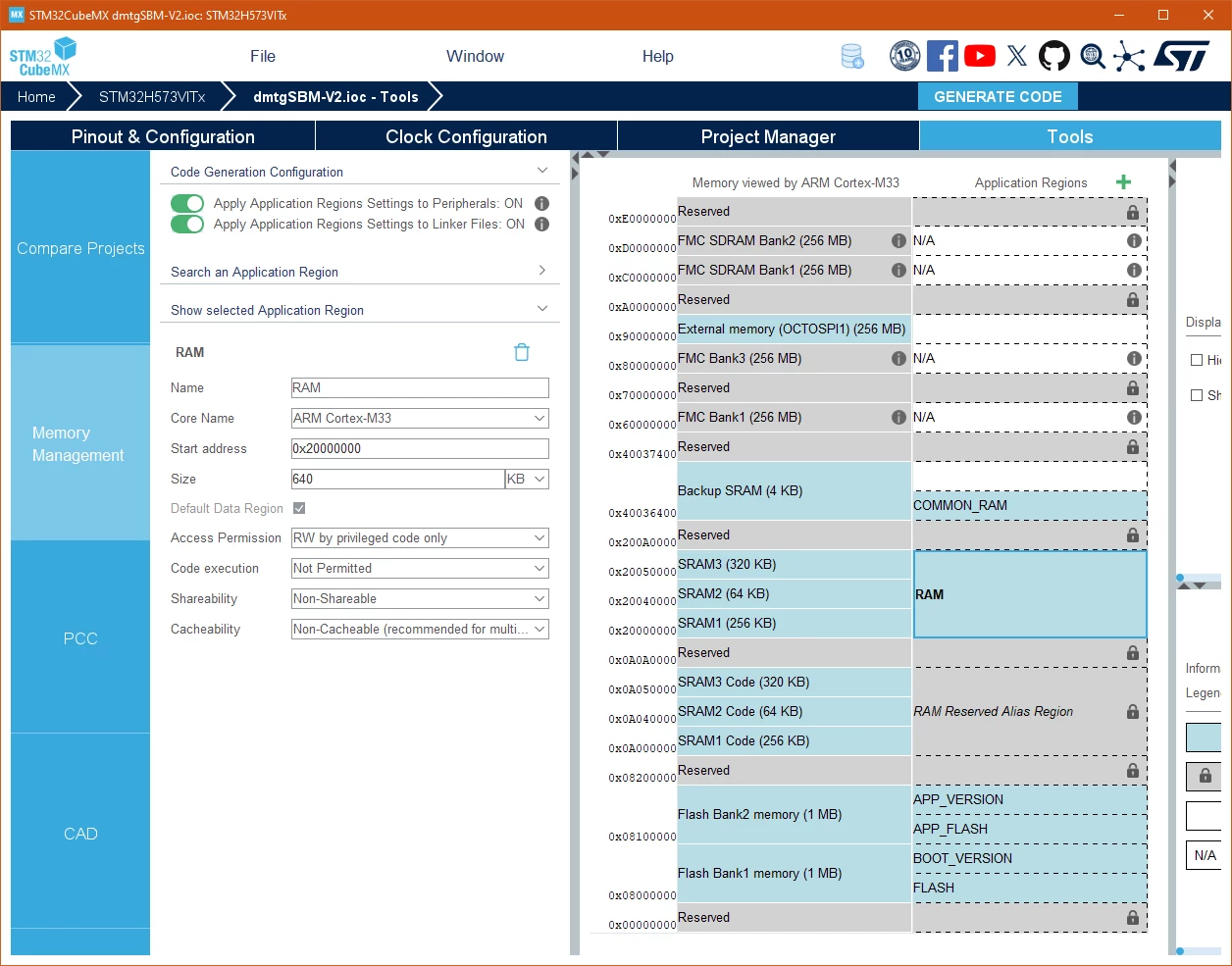
Task: Click the ST logo icon
Action: 1181,56
